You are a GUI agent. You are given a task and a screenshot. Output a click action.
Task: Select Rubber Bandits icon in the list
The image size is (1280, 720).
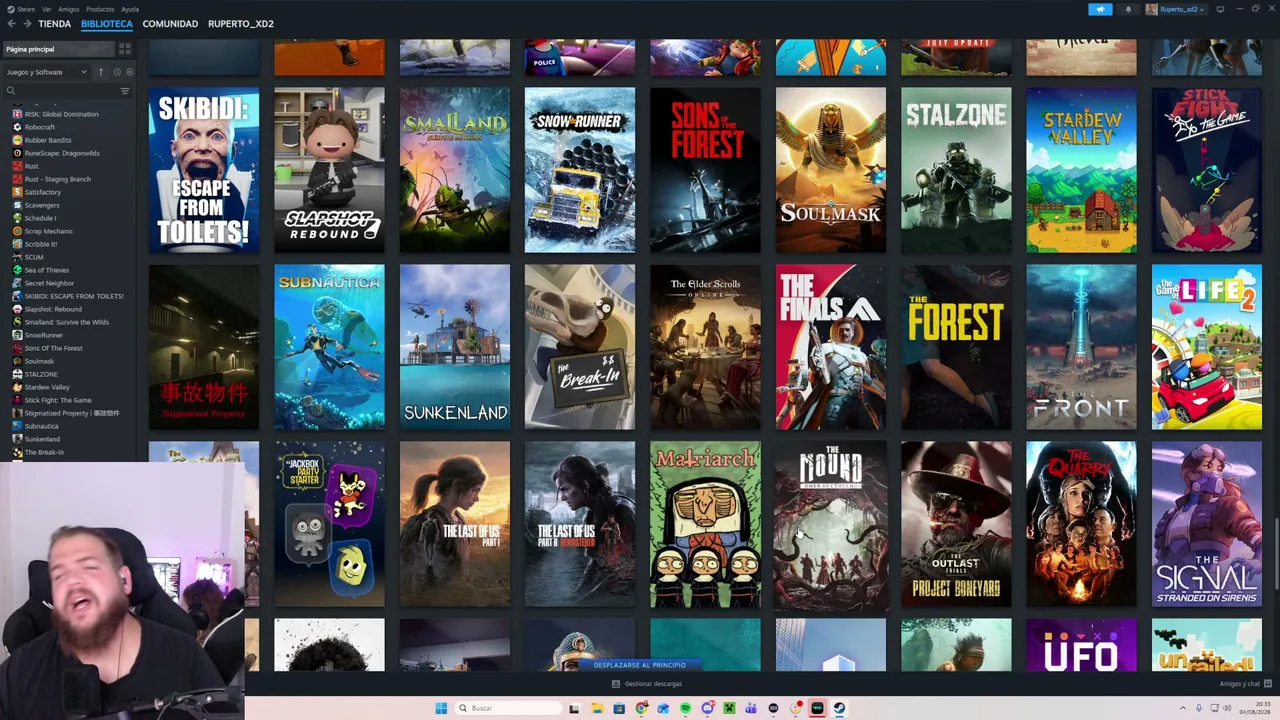click(x=17, y=140)
